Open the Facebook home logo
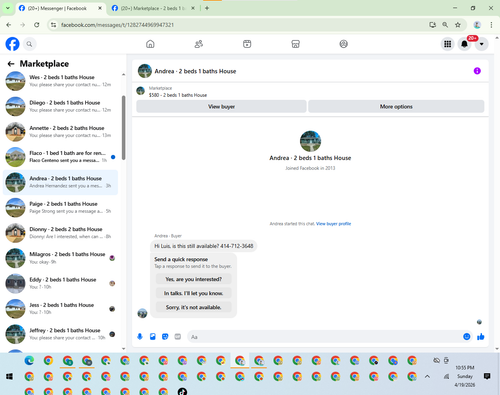 [x=12, y=44]
